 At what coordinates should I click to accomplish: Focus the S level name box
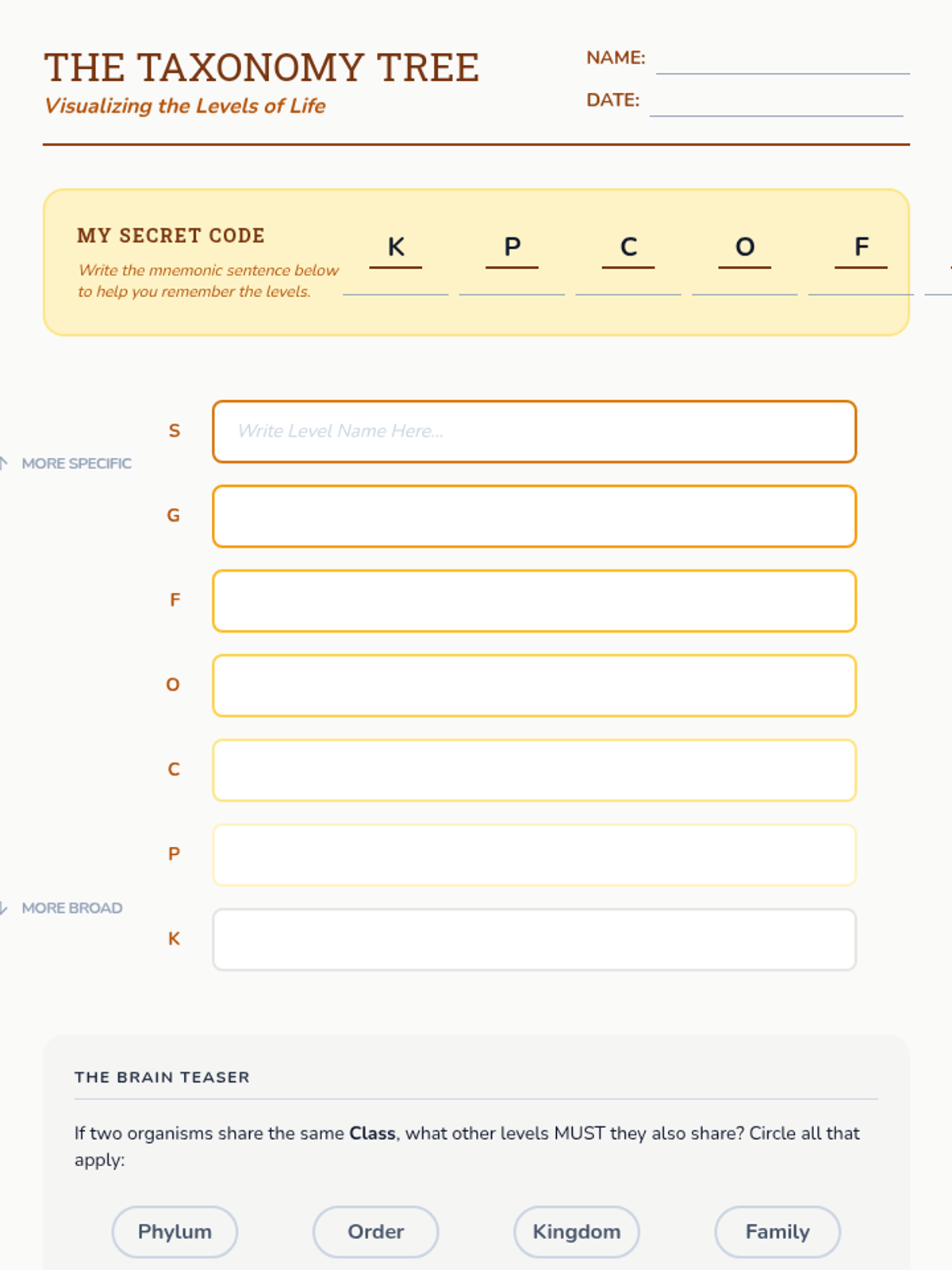pos(534,432)
